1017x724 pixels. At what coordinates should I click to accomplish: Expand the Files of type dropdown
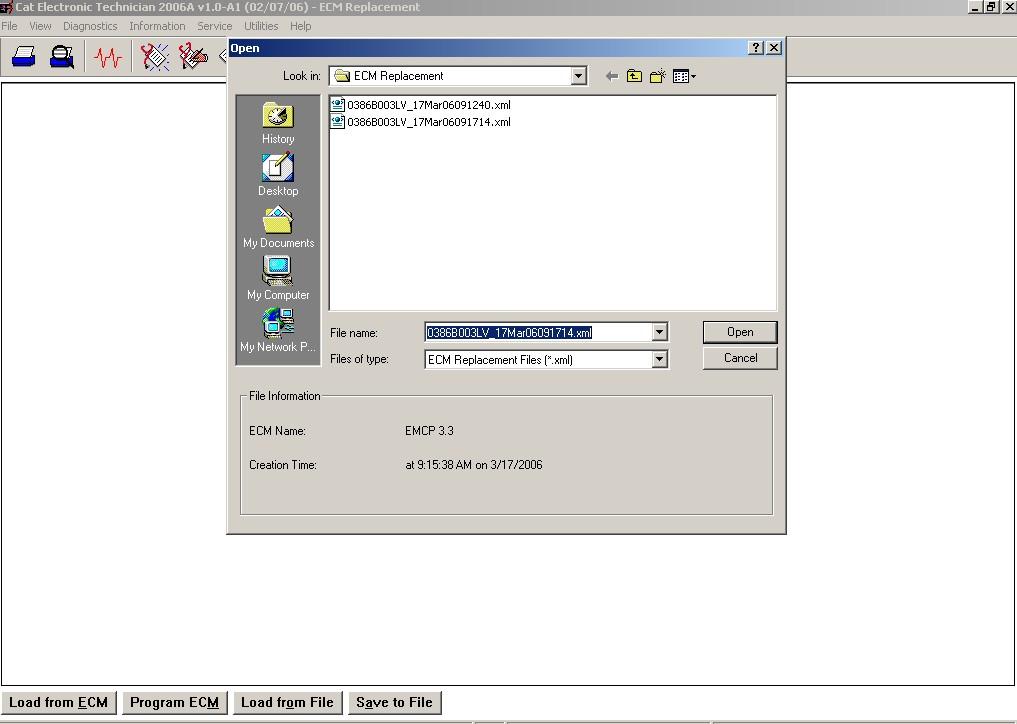click(660, 359)
